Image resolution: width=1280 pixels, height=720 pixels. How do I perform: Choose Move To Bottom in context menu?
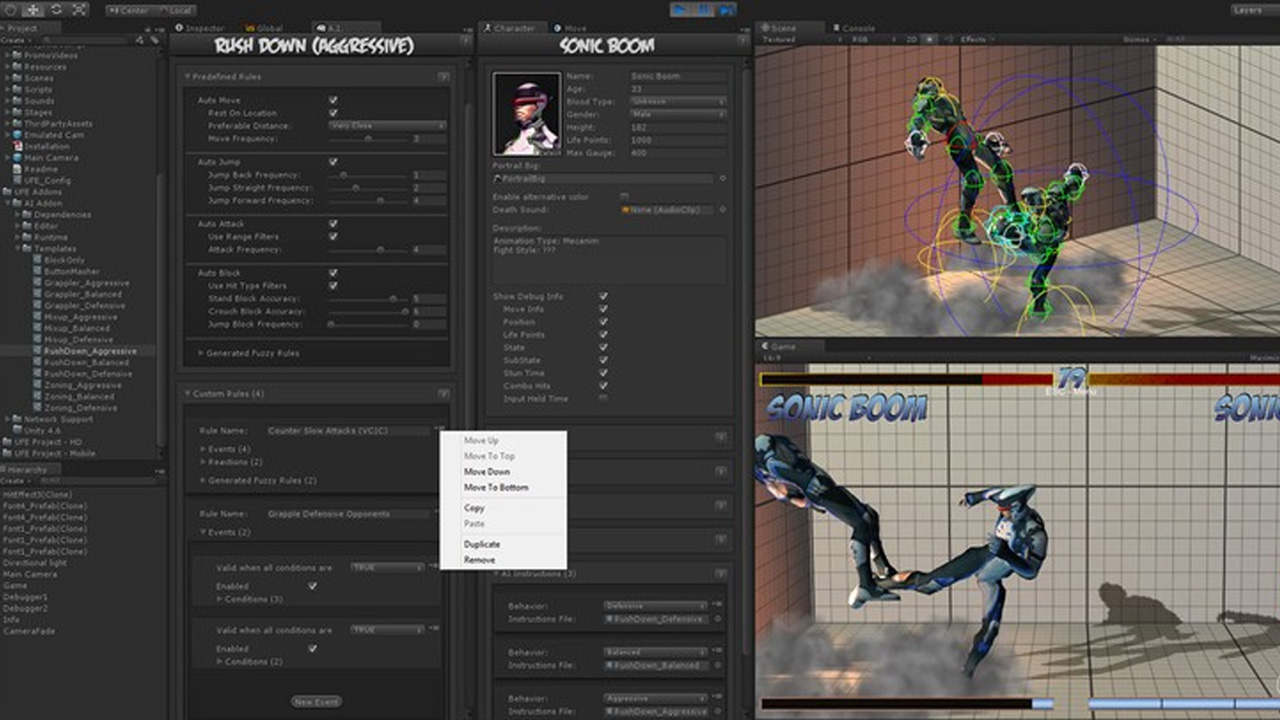(x=496, y=488)
